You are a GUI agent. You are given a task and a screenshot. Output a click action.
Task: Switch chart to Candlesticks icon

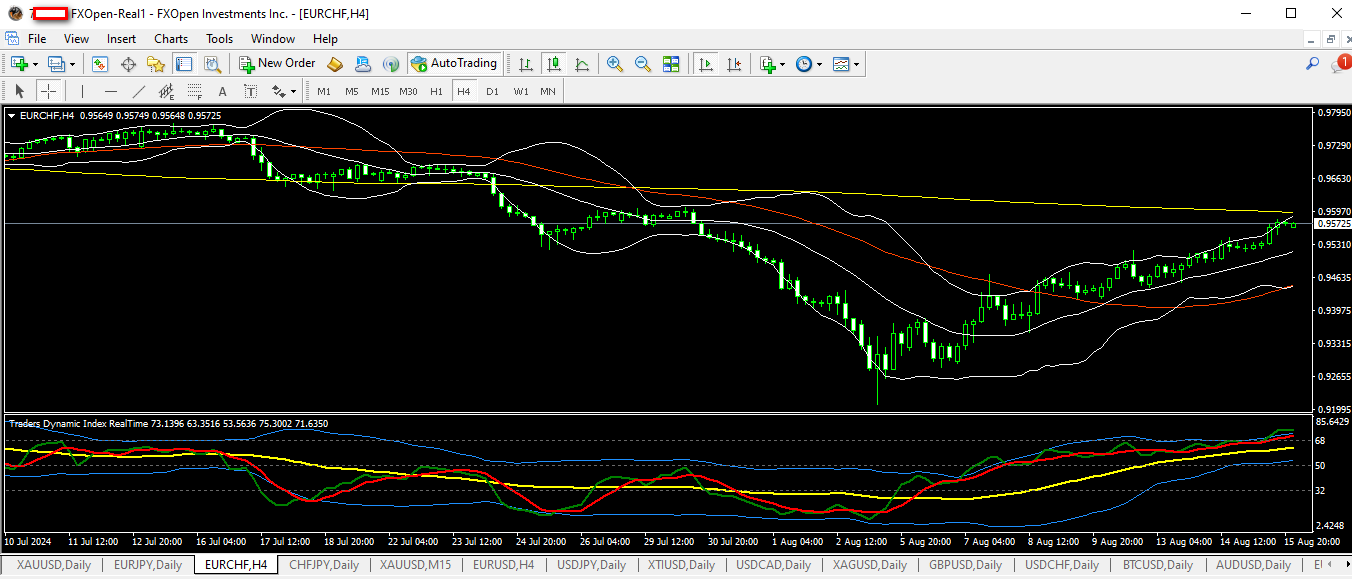click(554, 64)
